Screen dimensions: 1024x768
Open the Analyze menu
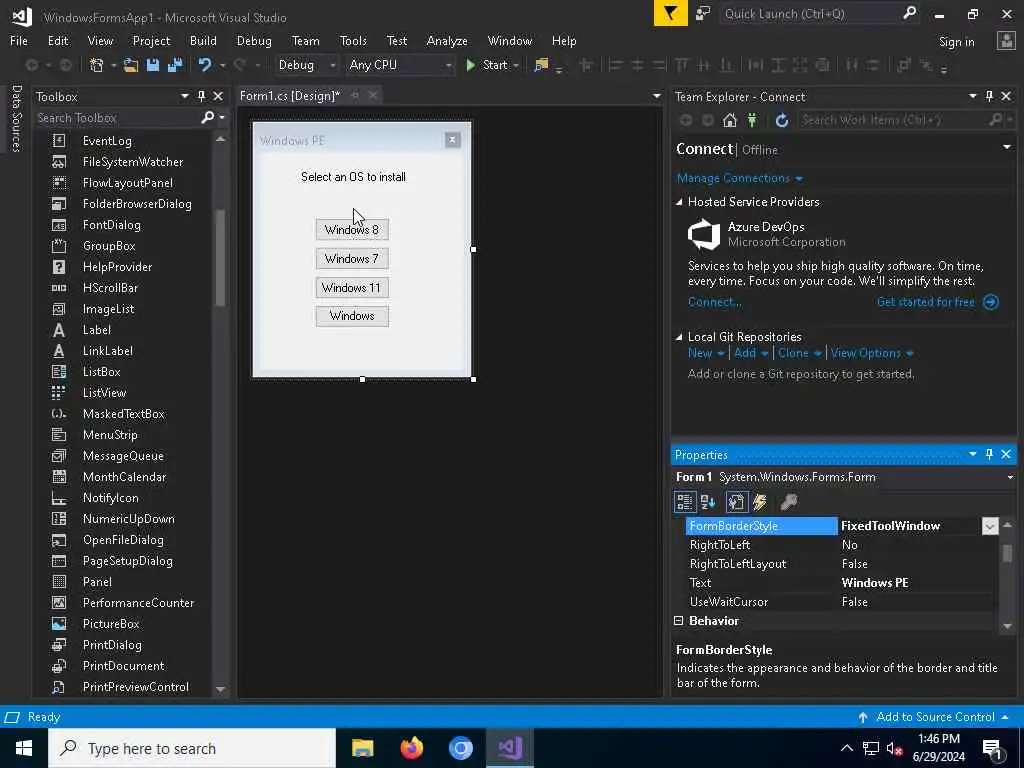coord(447,40)
